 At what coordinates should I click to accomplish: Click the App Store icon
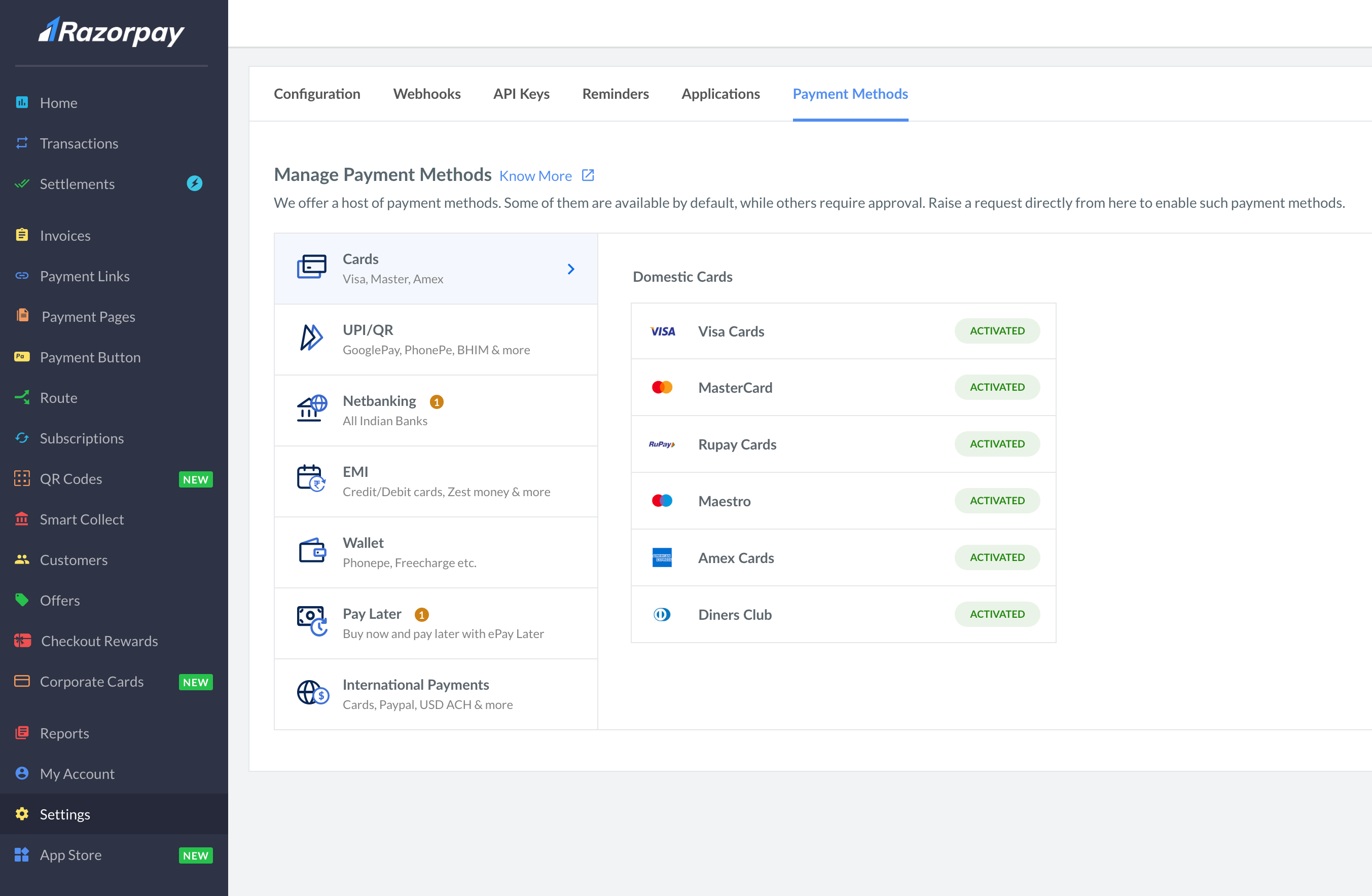click(22, 854)
